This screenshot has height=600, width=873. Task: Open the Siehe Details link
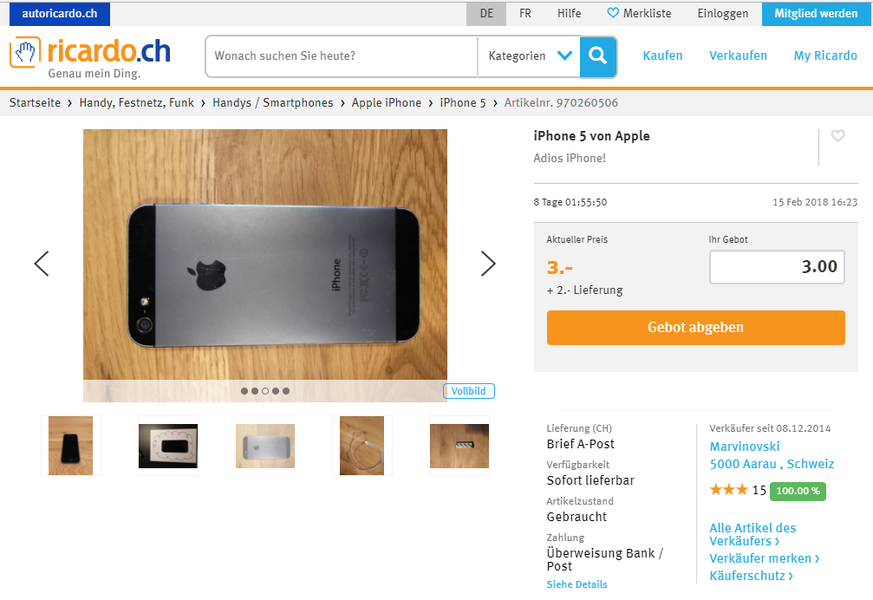[577, 584]
